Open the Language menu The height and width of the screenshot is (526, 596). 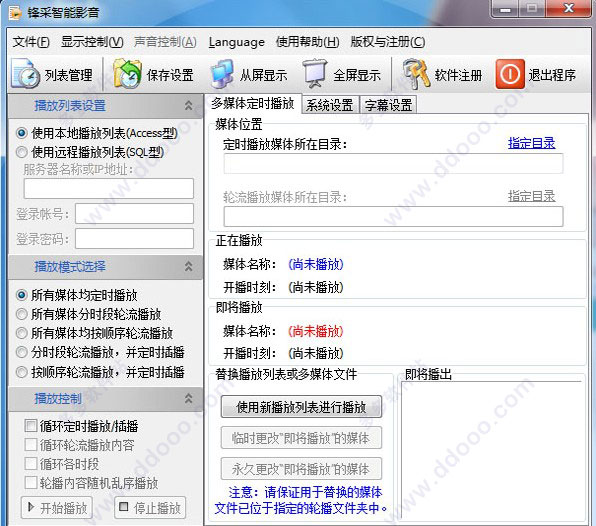pyautogui.click(x=236, y=42)
